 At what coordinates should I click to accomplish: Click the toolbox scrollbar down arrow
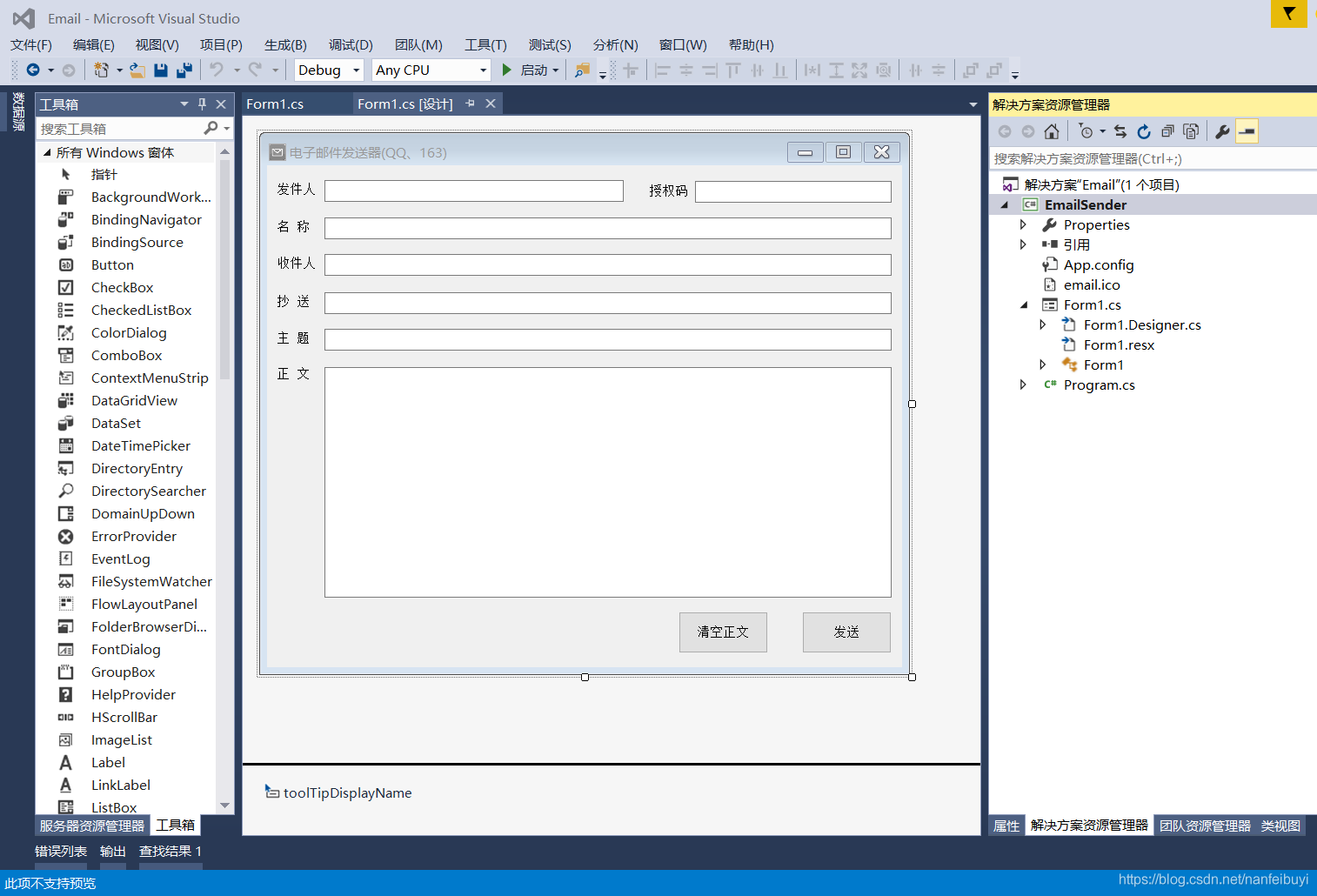coord(224,806)
